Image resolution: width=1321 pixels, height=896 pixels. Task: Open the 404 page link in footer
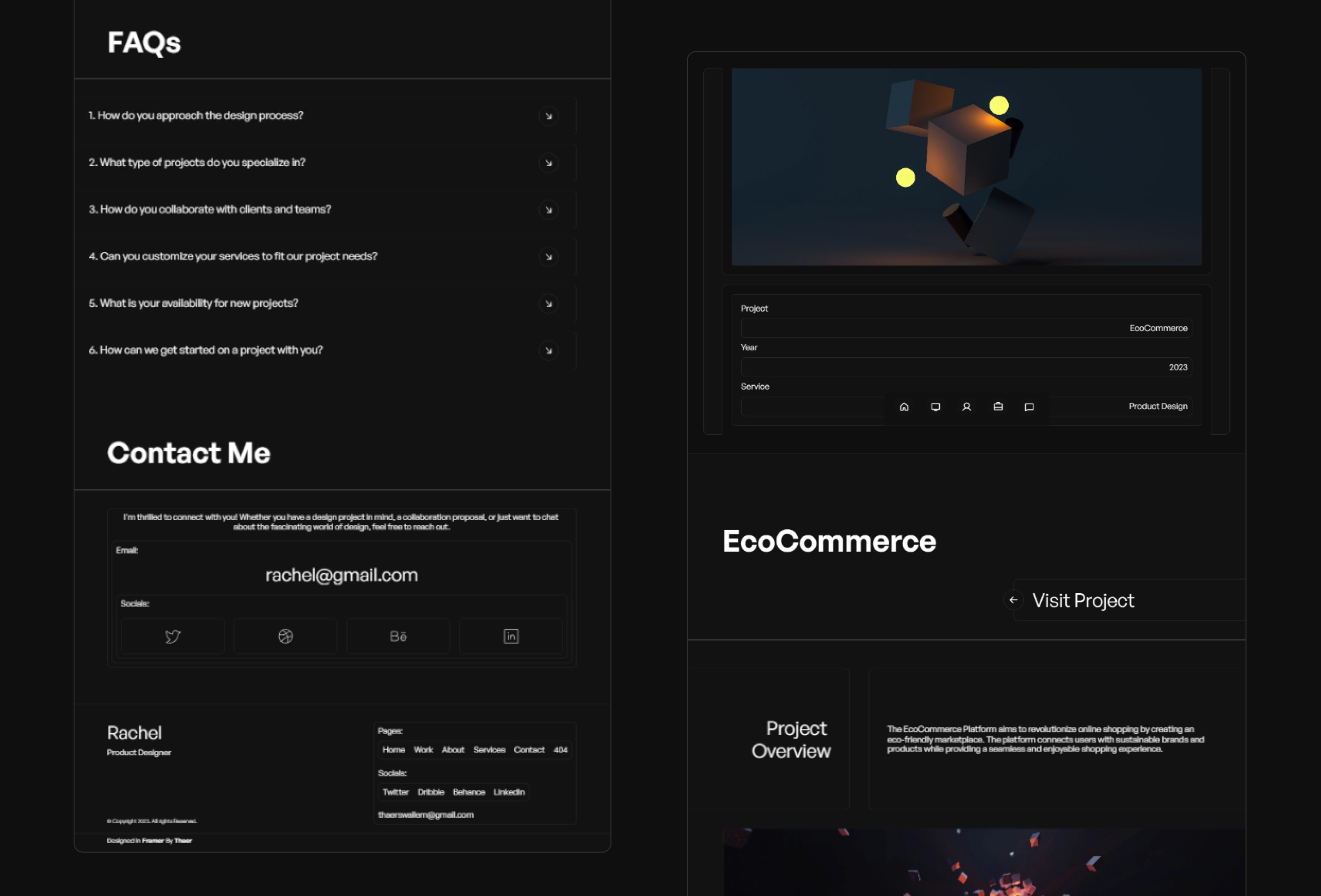[x=560, y=749]
